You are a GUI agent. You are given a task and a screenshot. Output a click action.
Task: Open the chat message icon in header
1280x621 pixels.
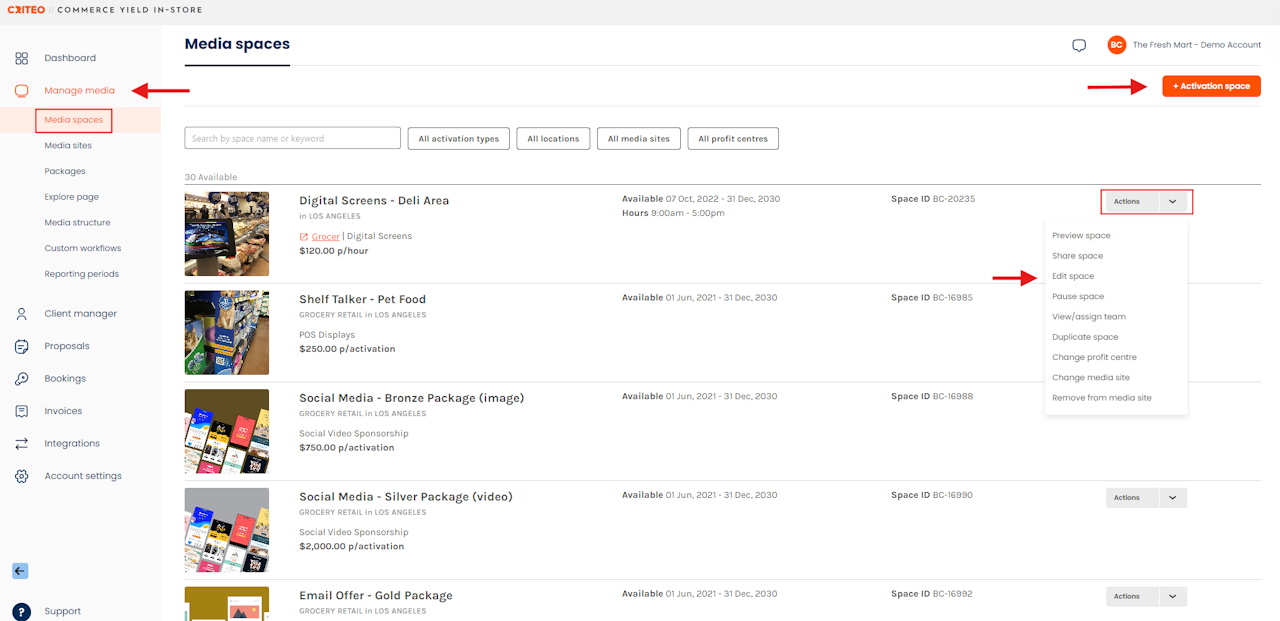click(1079, 45)
